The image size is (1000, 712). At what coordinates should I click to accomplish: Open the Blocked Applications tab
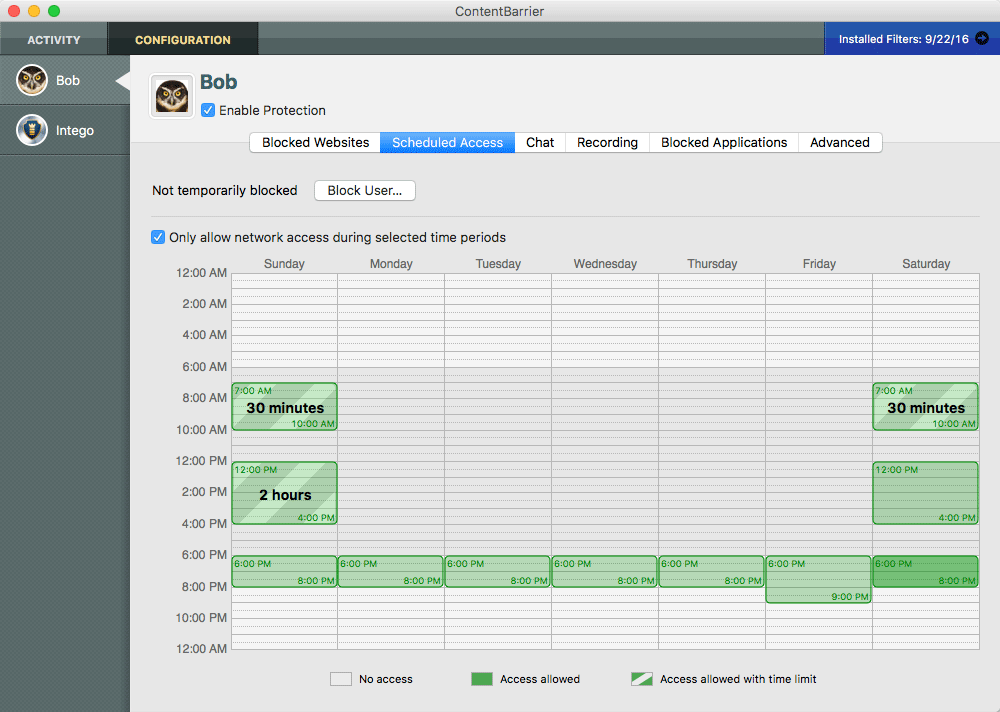click(724, 142)
